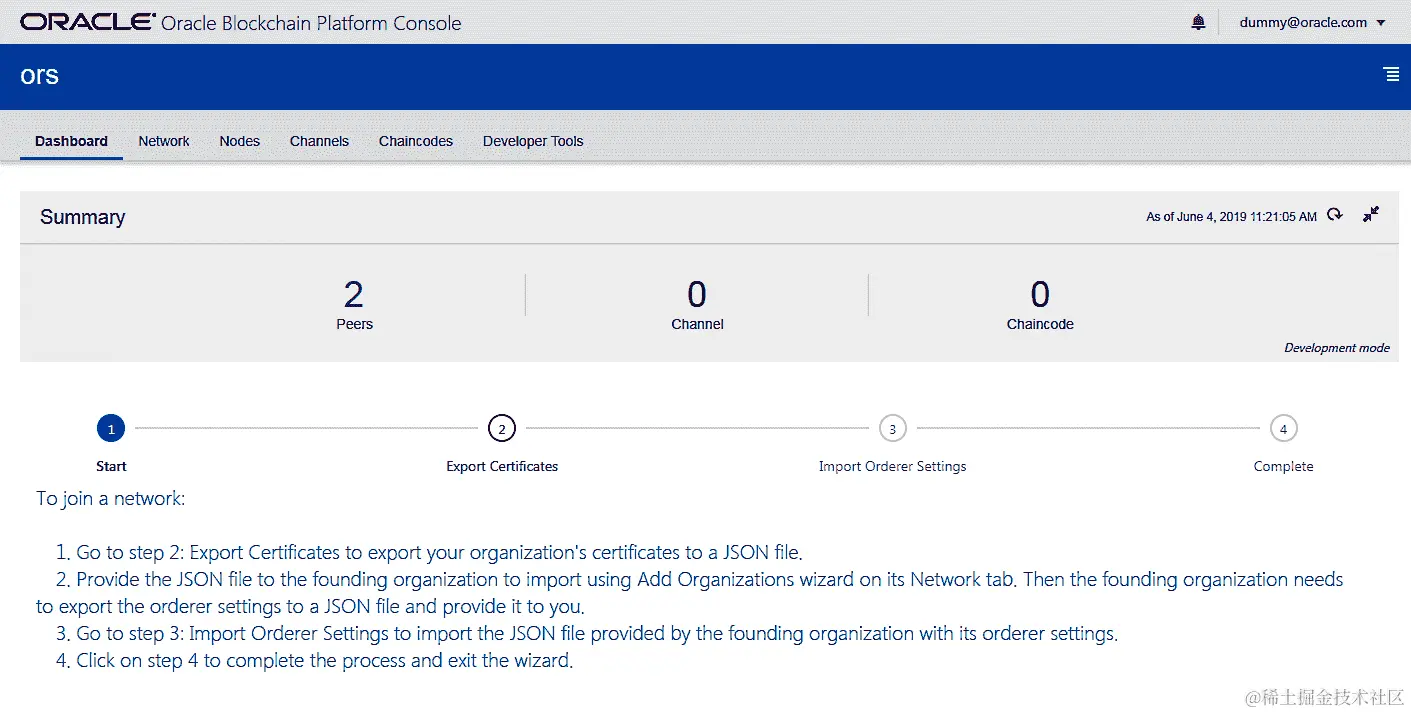Click the Channel count of 0
The width and height of the screenshot is (1411, 714).
697,295
